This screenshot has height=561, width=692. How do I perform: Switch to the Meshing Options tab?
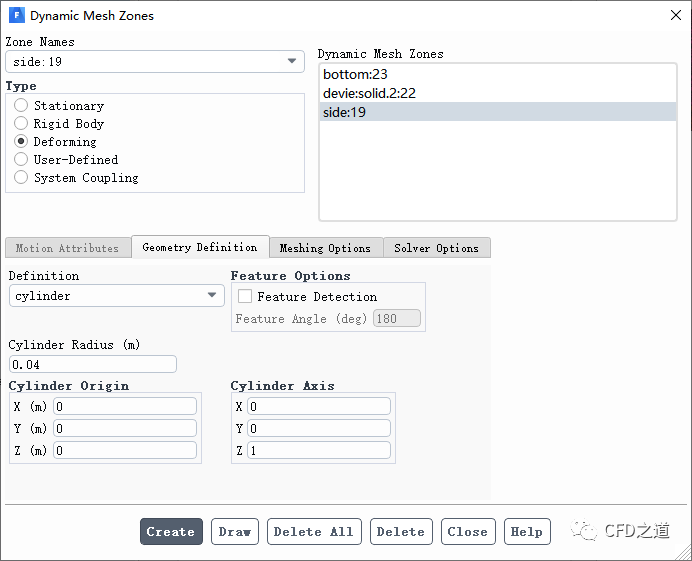[325, 248]
